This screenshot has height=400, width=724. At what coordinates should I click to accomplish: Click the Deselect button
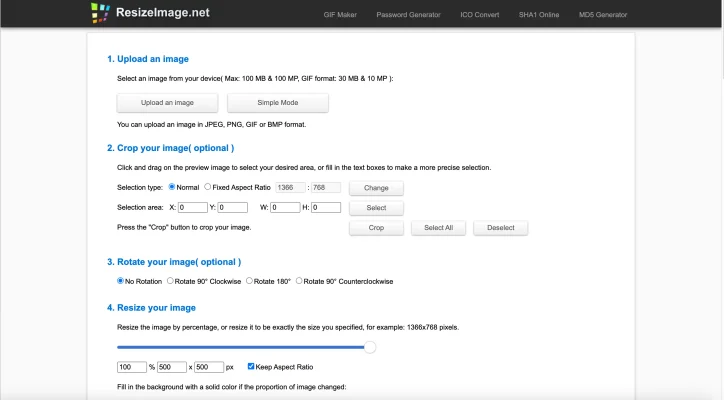point(500,228)
